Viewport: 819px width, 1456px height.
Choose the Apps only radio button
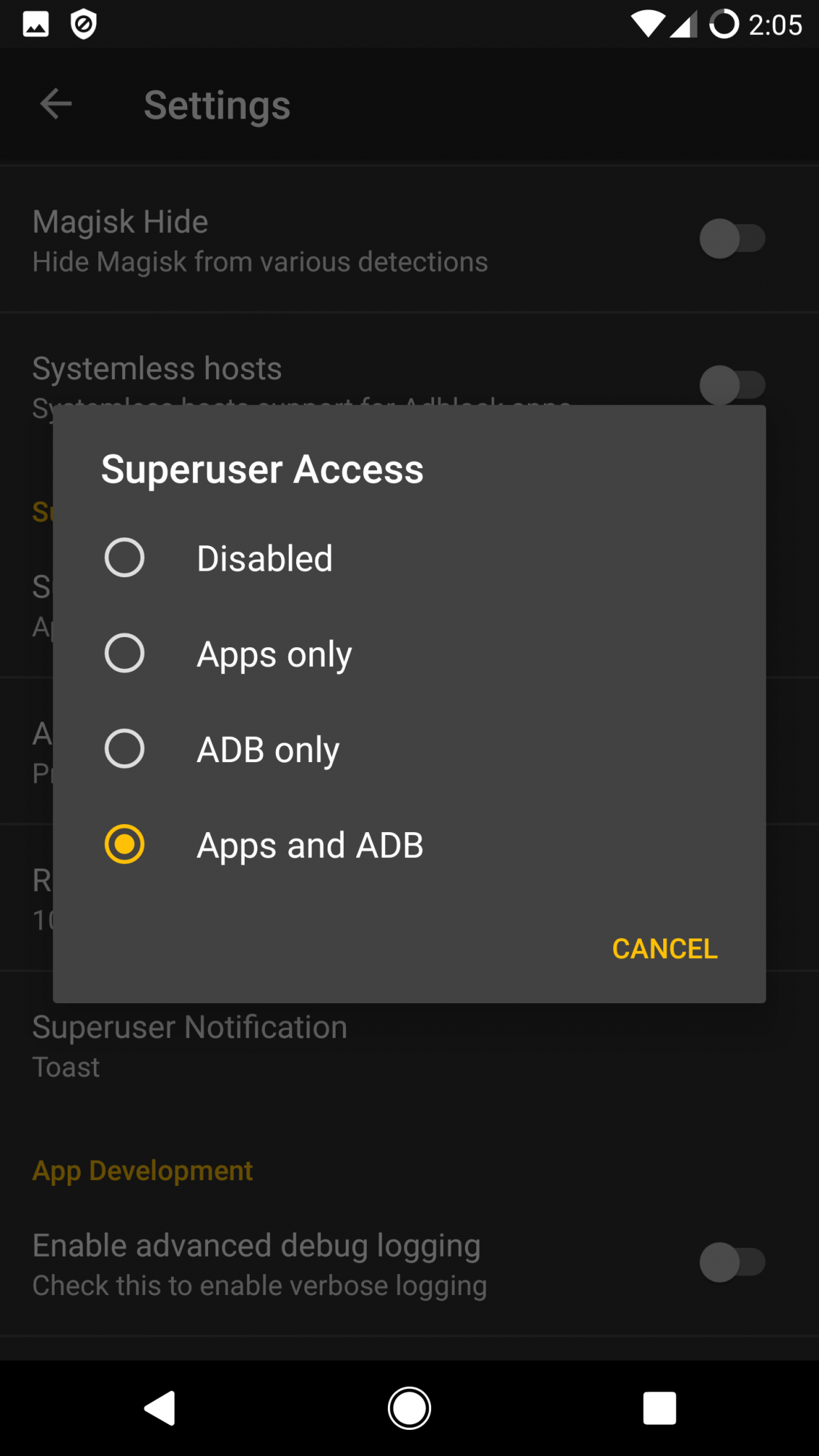(124, 653)
